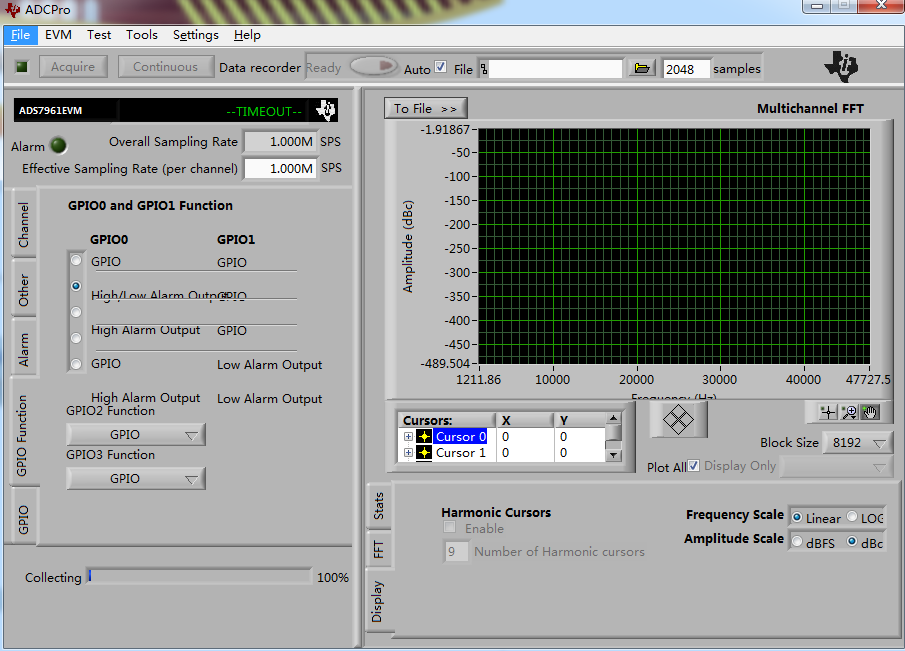The width and height of the screenshot is (905, 651).
Task: Switch to the Alarm vertical tab
Action: click(24, 348)
